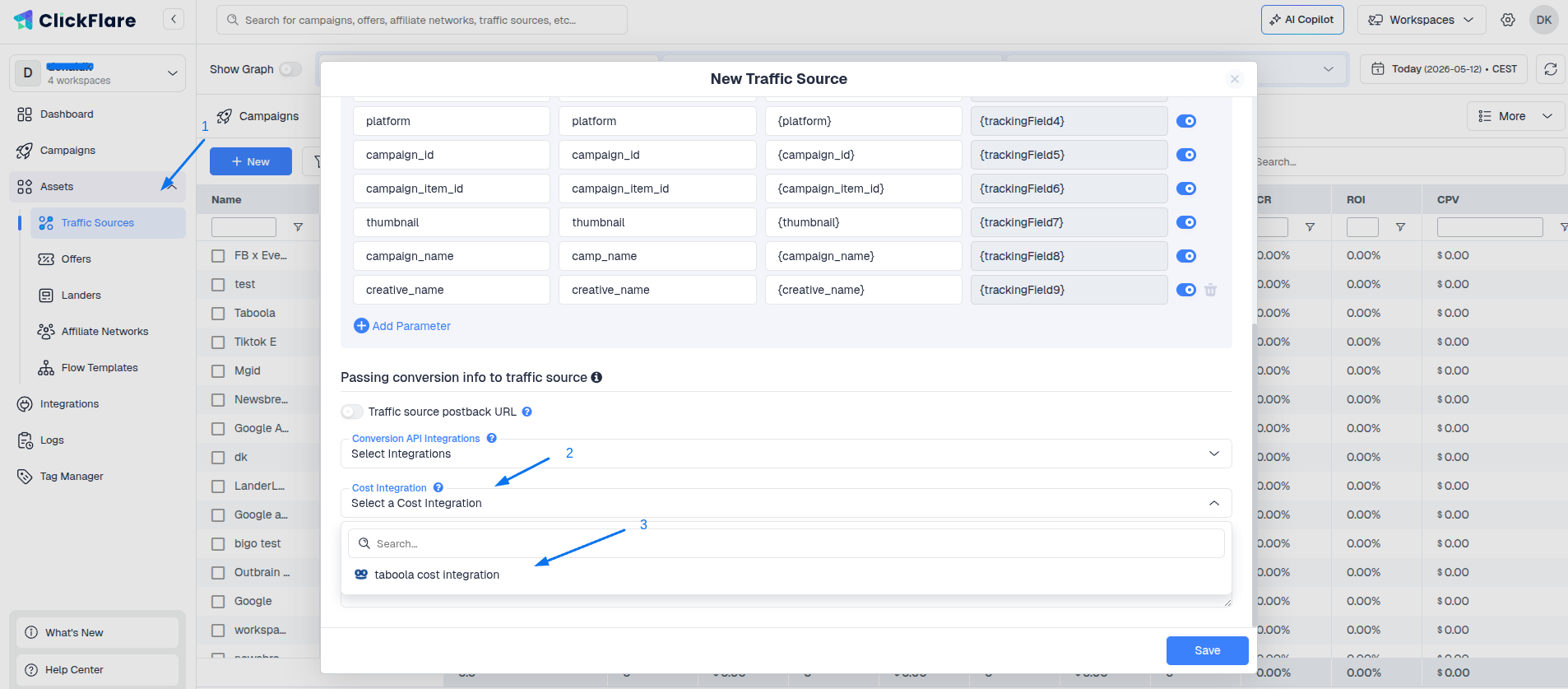
Task: Open the What's New panel
Action: 97,632
